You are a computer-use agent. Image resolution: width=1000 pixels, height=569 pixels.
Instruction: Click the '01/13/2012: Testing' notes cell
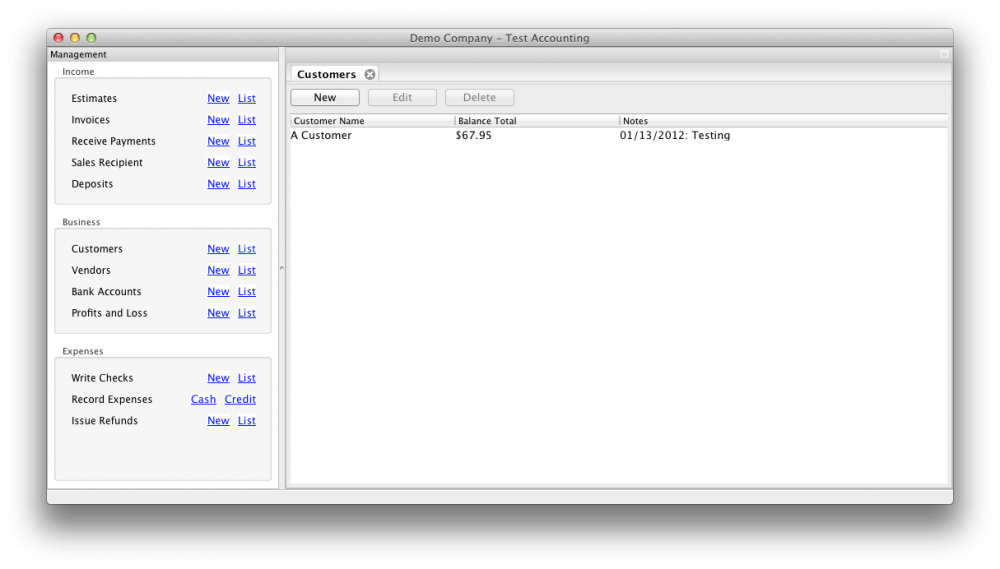click(x=675, y=135)
